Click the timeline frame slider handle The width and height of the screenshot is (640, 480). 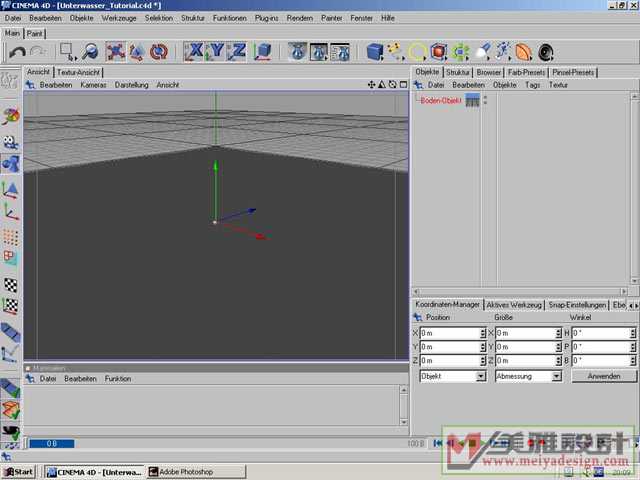51,444
